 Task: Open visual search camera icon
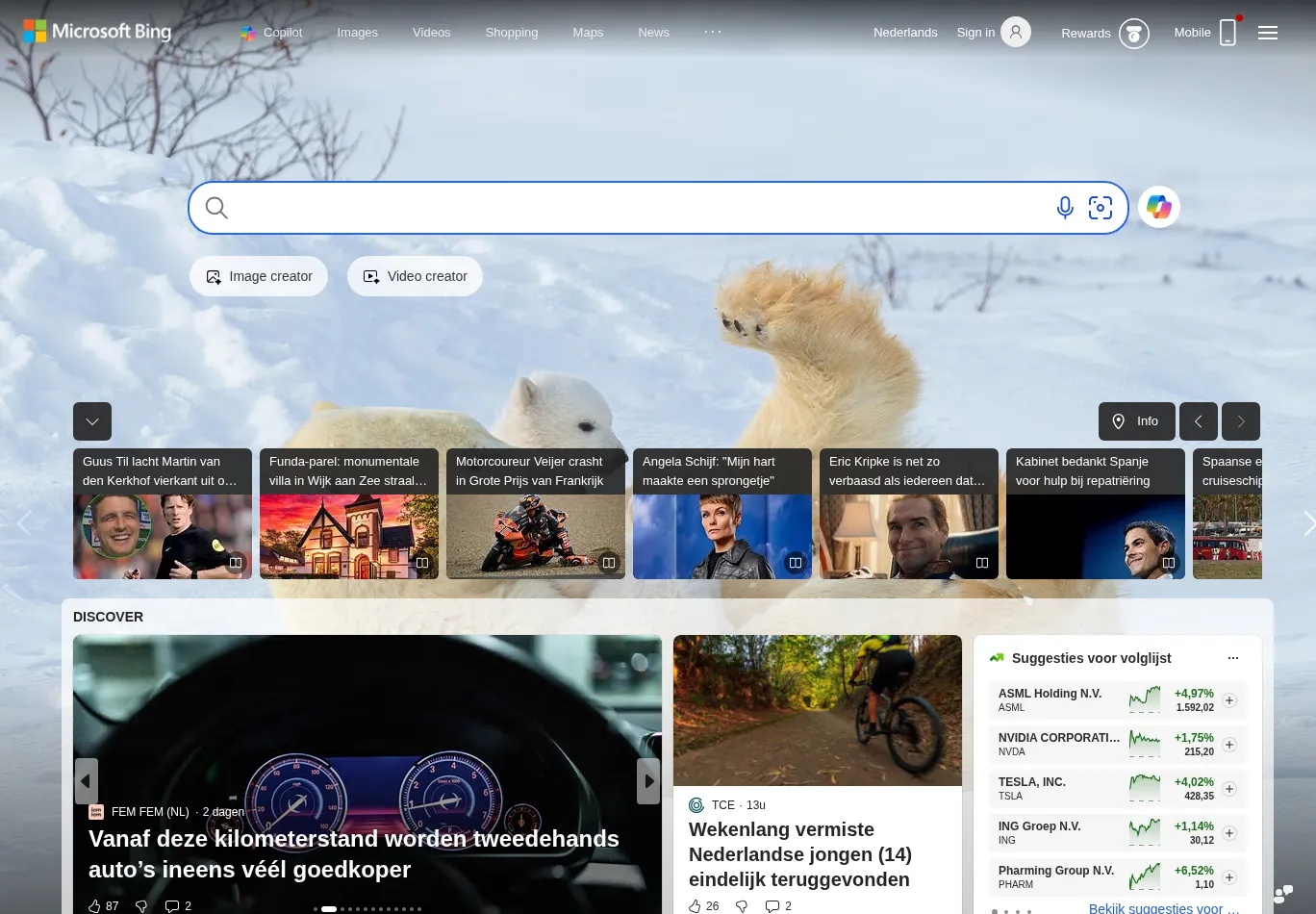point(1101,208)
